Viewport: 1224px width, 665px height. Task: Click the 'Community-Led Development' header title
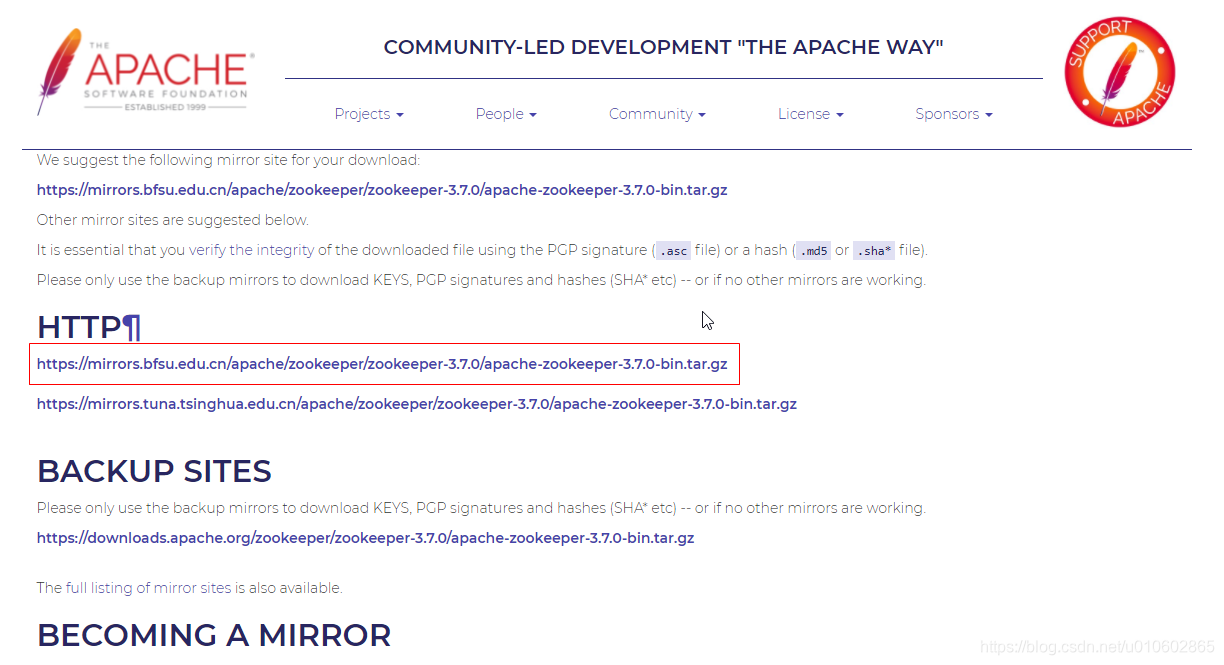(663, 47)
